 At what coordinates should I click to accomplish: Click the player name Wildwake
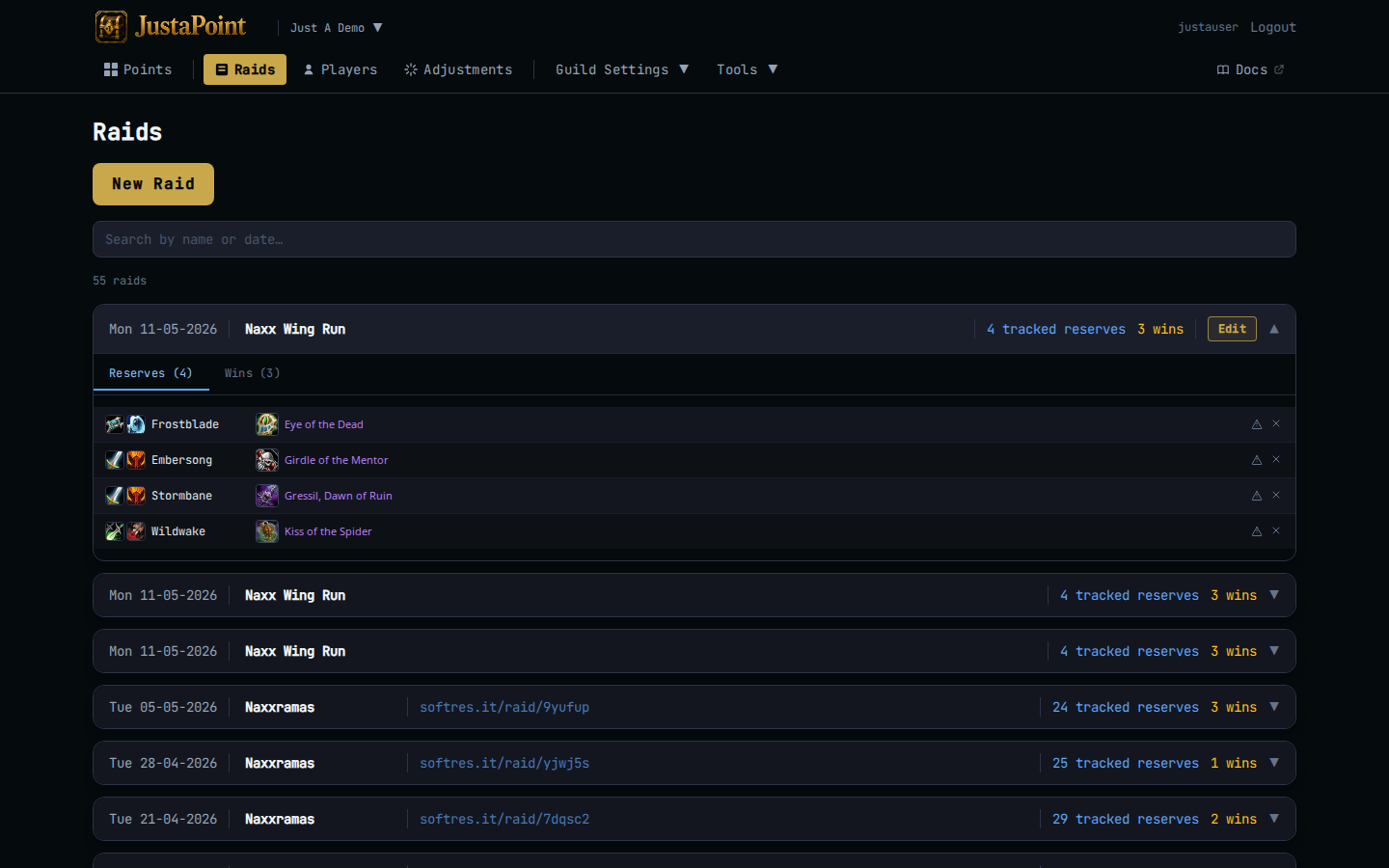click(178, 531)
